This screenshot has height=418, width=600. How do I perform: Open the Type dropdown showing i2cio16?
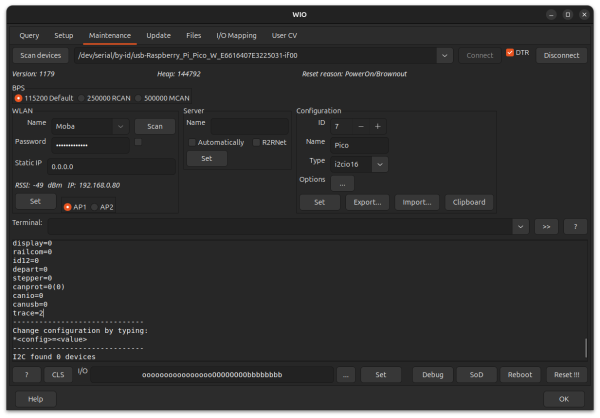click(379, 164)
